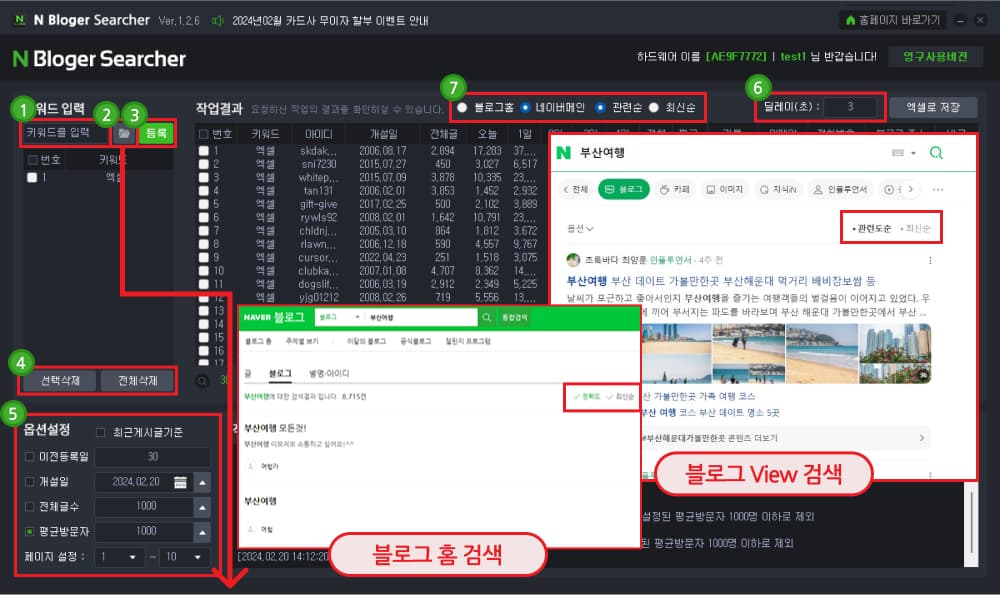Click the 딜레이(초) delay input field
Viewport: 1000px width, 596px height.
[850, 107]
